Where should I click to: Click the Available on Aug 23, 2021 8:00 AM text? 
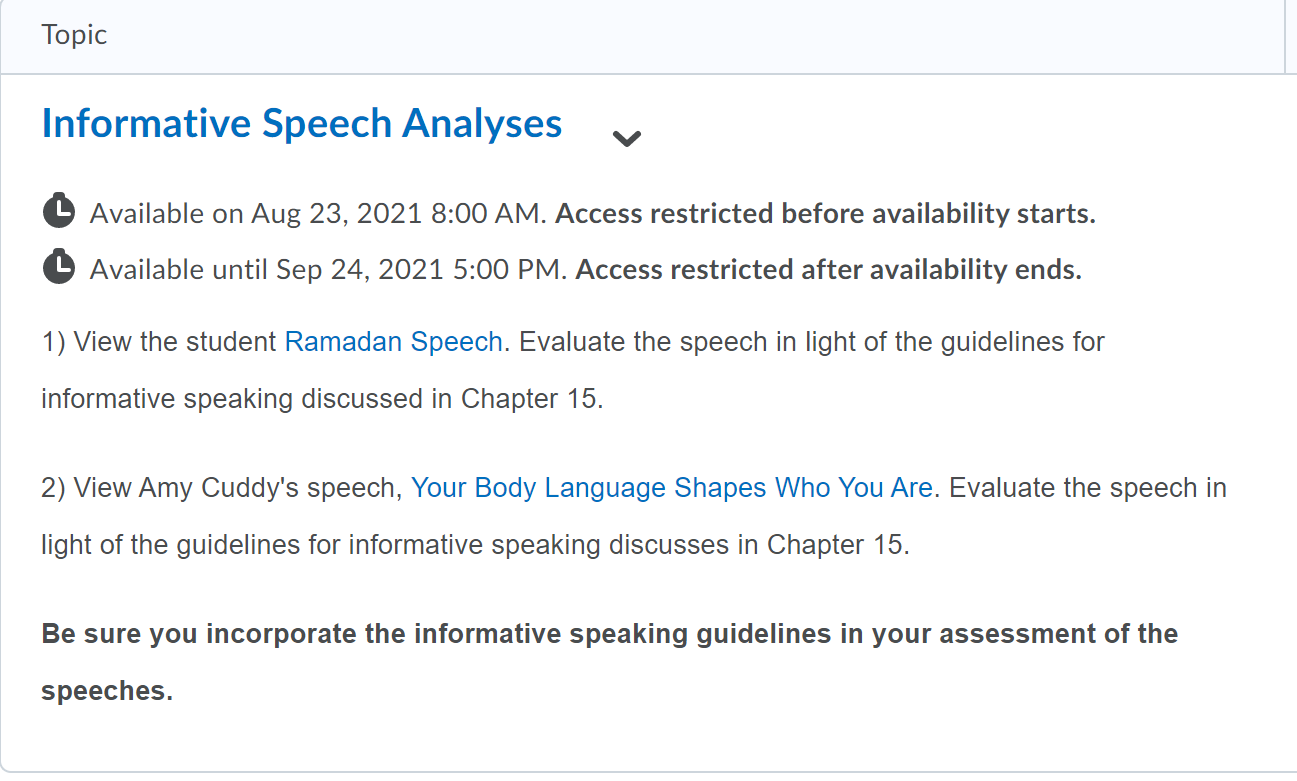point(318,214)
